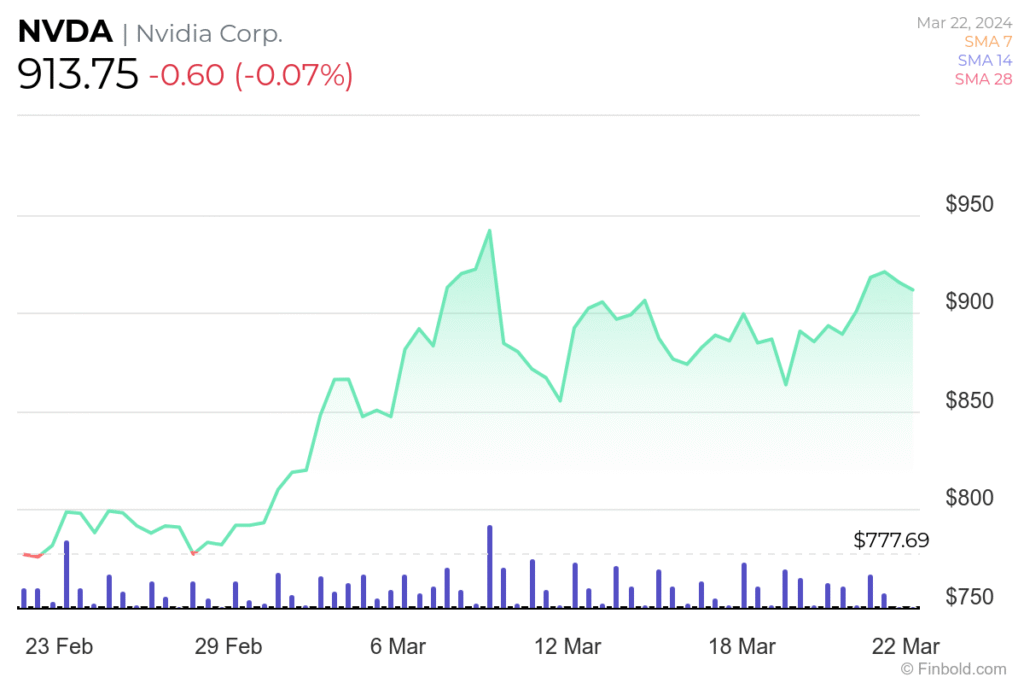
Task: Click the highest peak of the price line
Action: tap(489, 231)
